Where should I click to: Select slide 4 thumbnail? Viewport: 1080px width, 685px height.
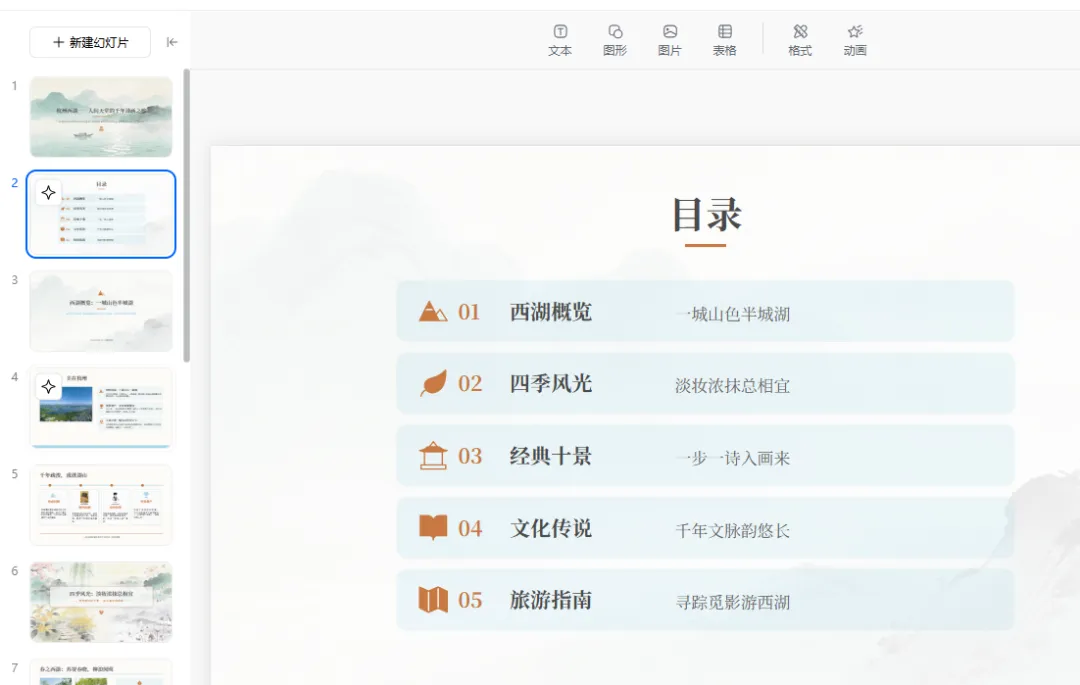tap(101, 408)
